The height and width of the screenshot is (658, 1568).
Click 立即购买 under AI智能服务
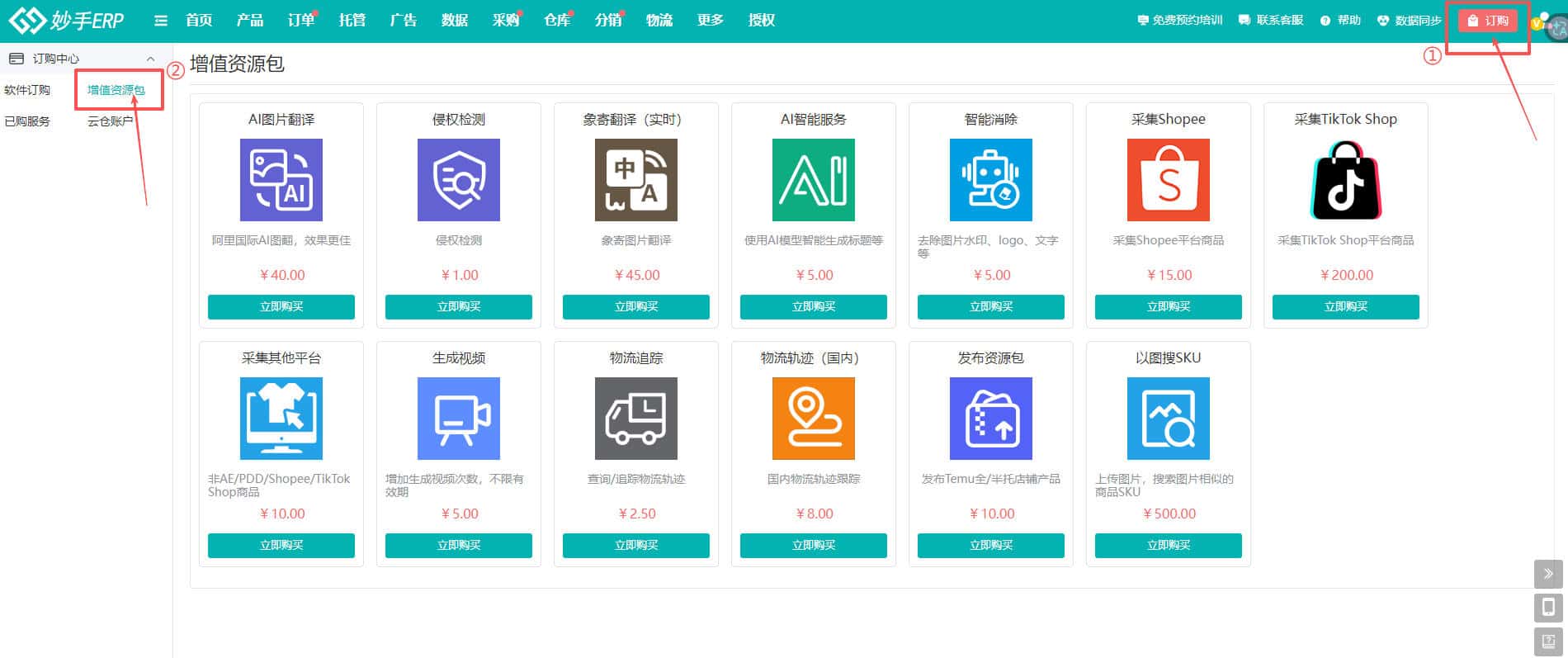pyautogui.click(x=814, y=306)
